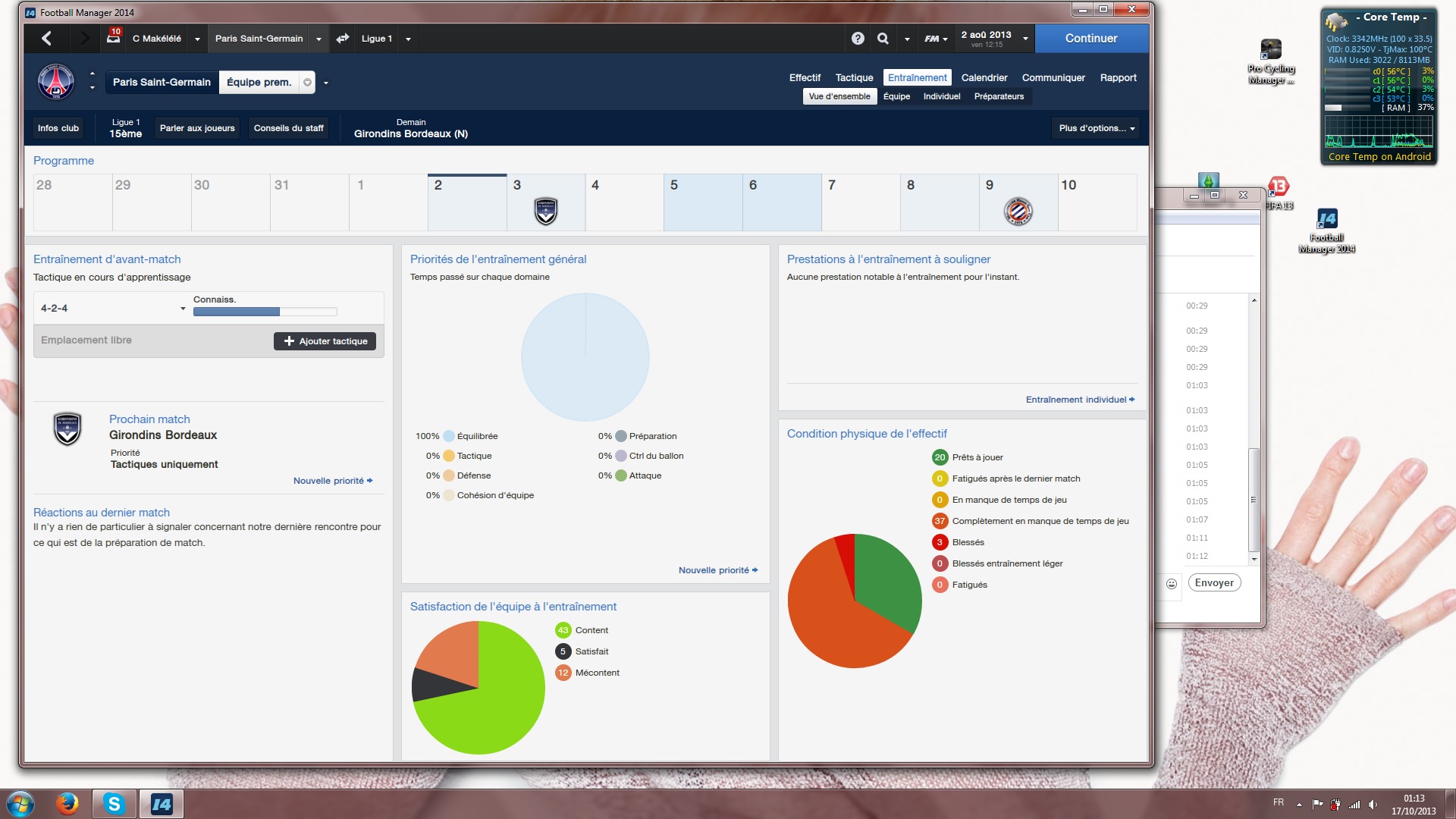This screenshot has height=819, width=1456.
Task: Click the back navigation arrow
Action: tap(46, 38)
